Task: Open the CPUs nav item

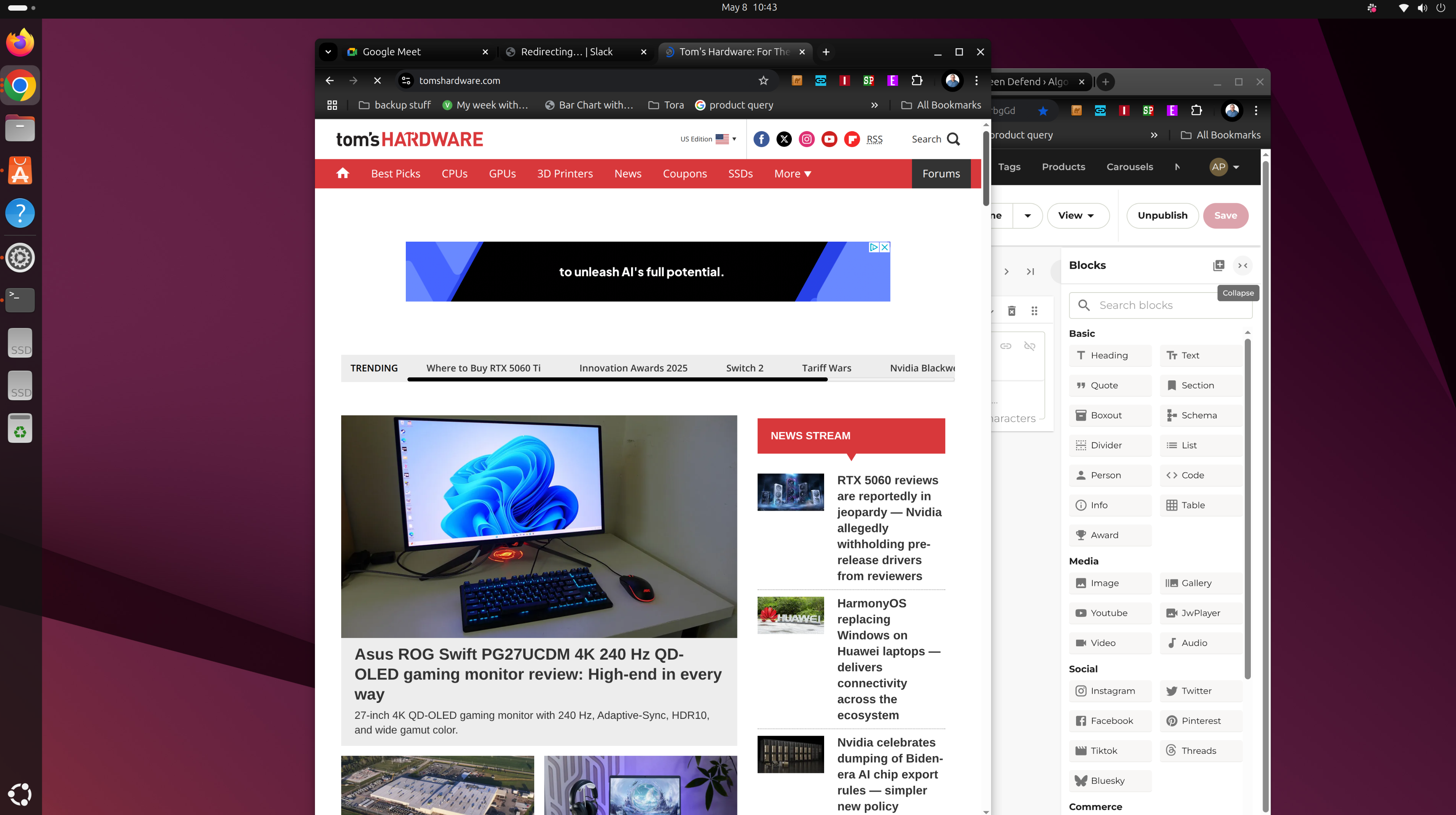Action: 454,174
